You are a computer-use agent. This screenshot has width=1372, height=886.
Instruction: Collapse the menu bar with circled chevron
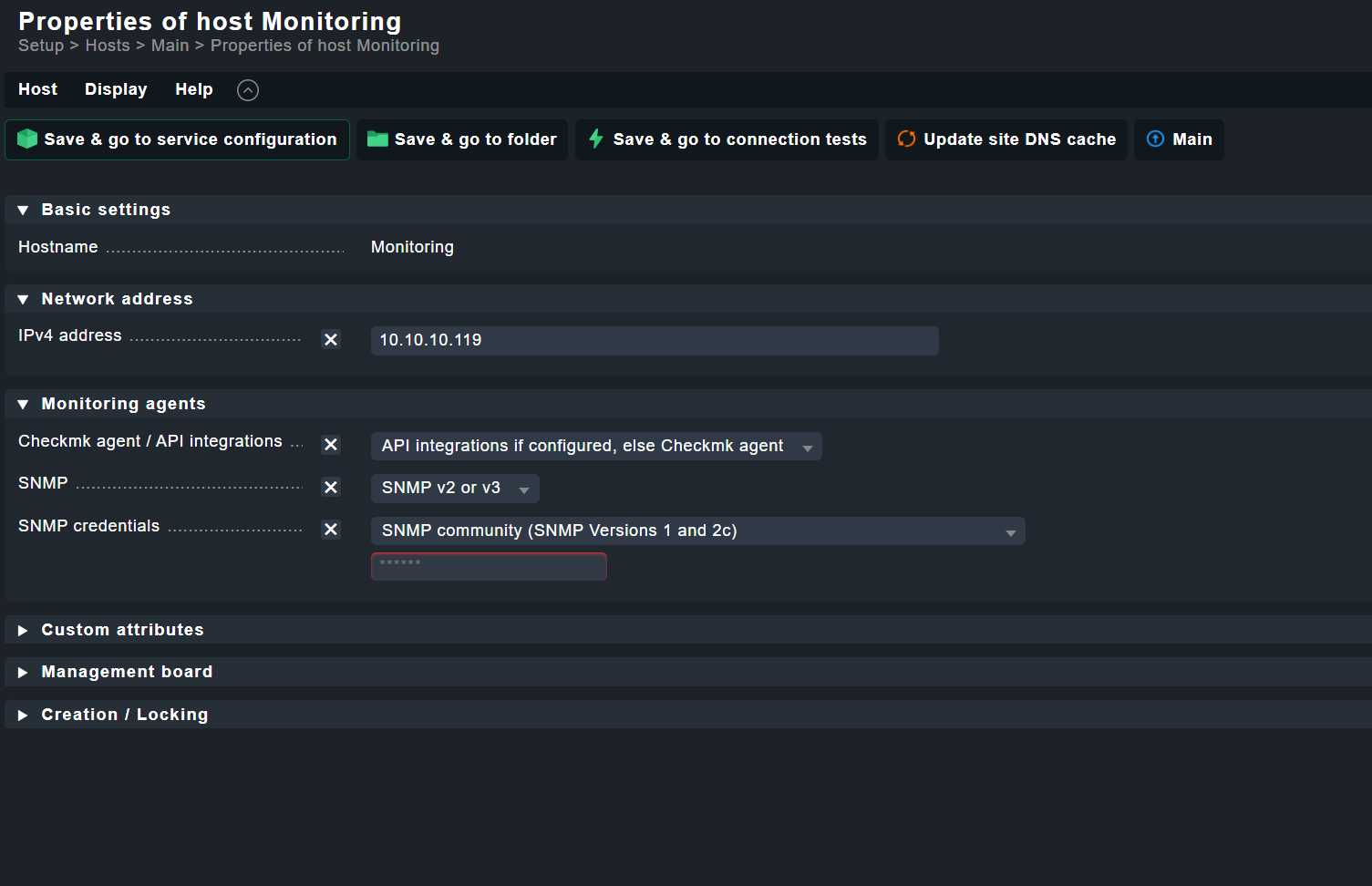(x=248, y=90)
